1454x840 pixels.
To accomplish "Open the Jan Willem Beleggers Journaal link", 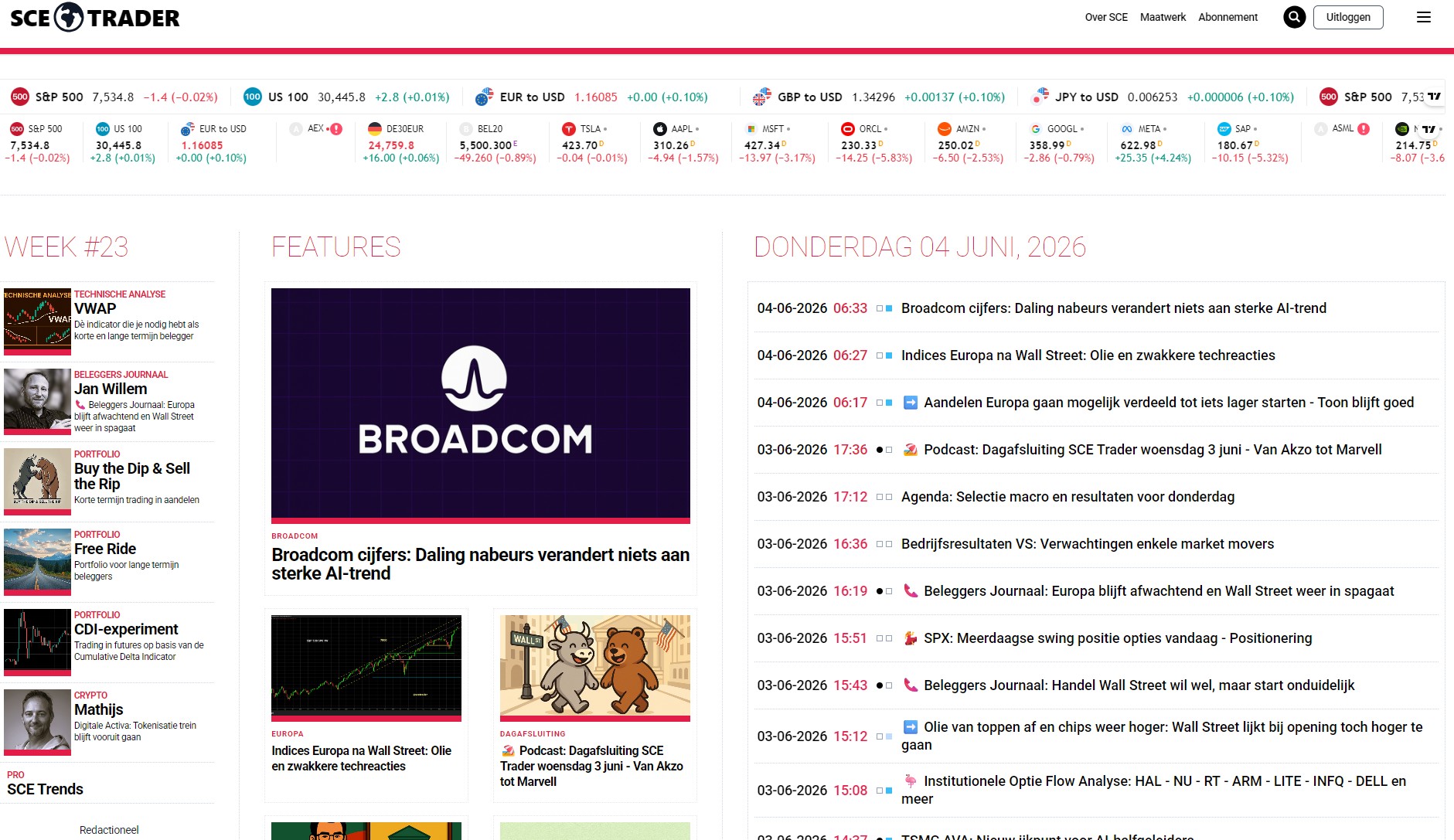I will 111,389.
